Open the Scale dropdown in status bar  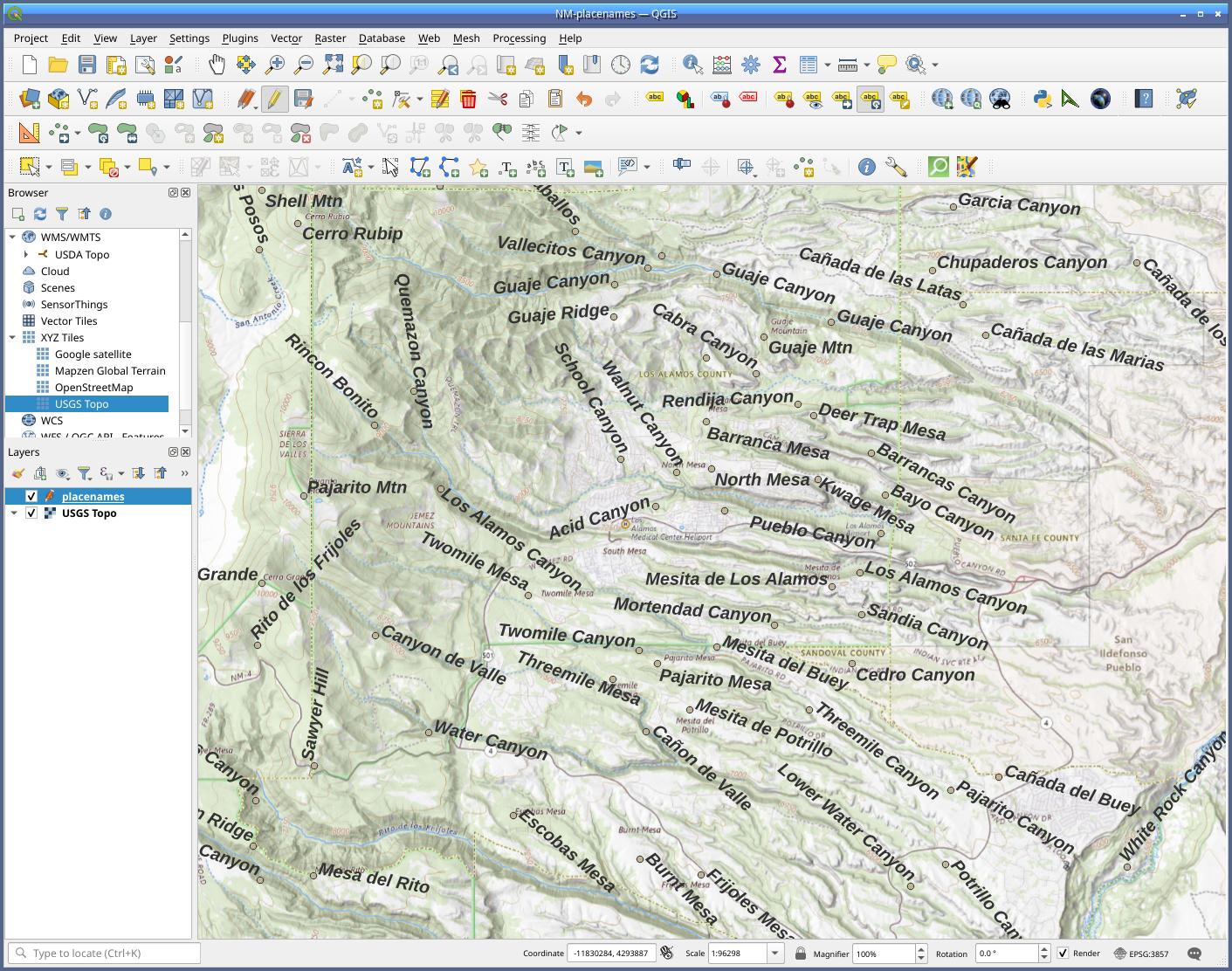pyautogui.click(x=774, y=954)
